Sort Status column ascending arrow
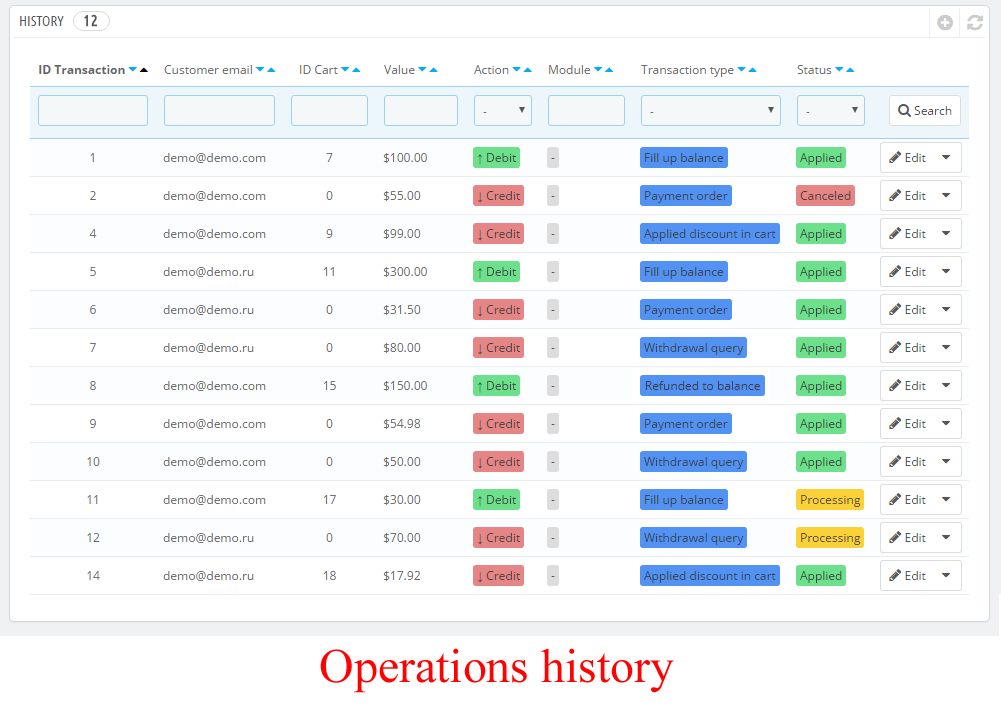The image size is (1001, 707). click(x=850, y=70)
